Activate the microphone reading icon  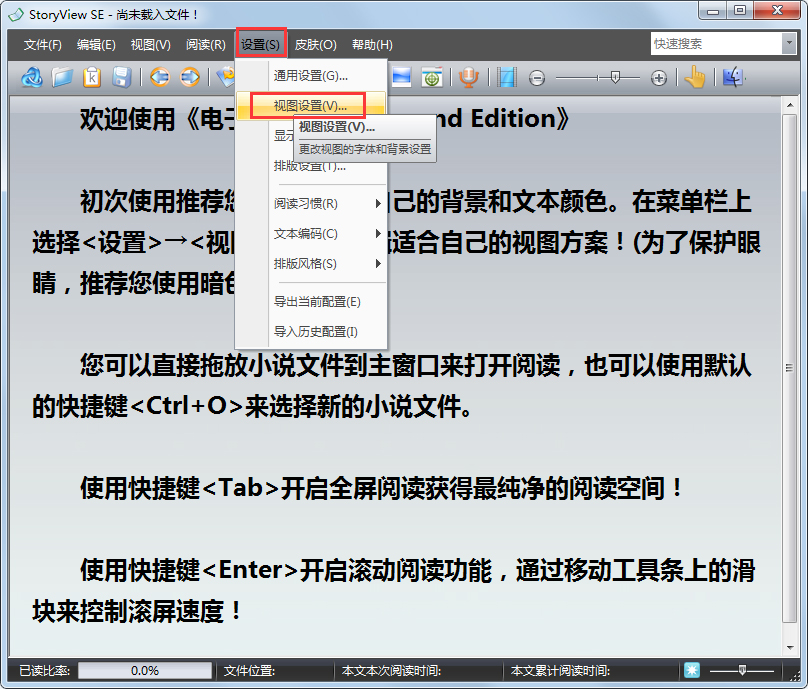click(x=467, y=77)
